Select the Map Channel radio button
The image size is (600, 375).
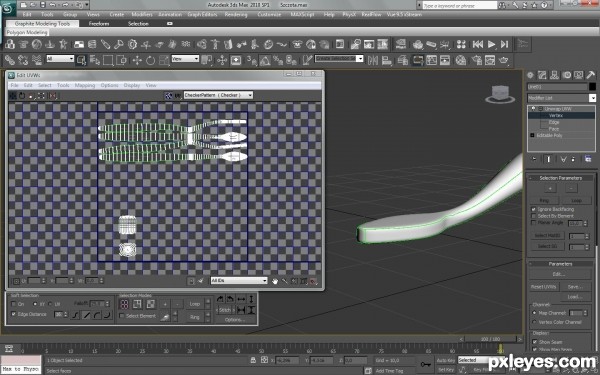pyautogui.click(x=535, y=313)
